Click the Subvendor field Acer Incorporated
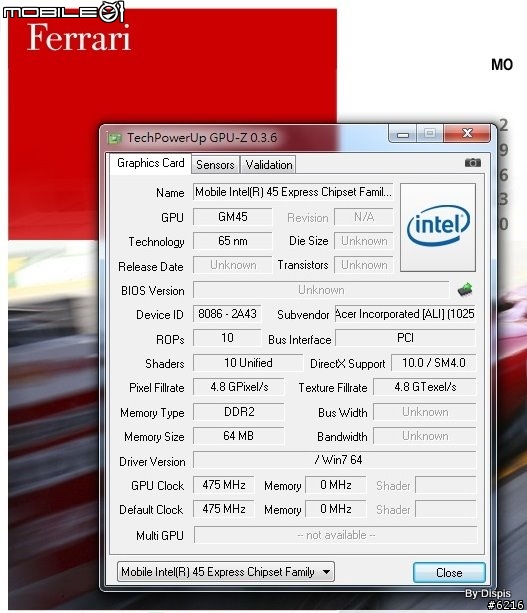The image size is (527, 613). pyautogui.click(x=405, y=314)
